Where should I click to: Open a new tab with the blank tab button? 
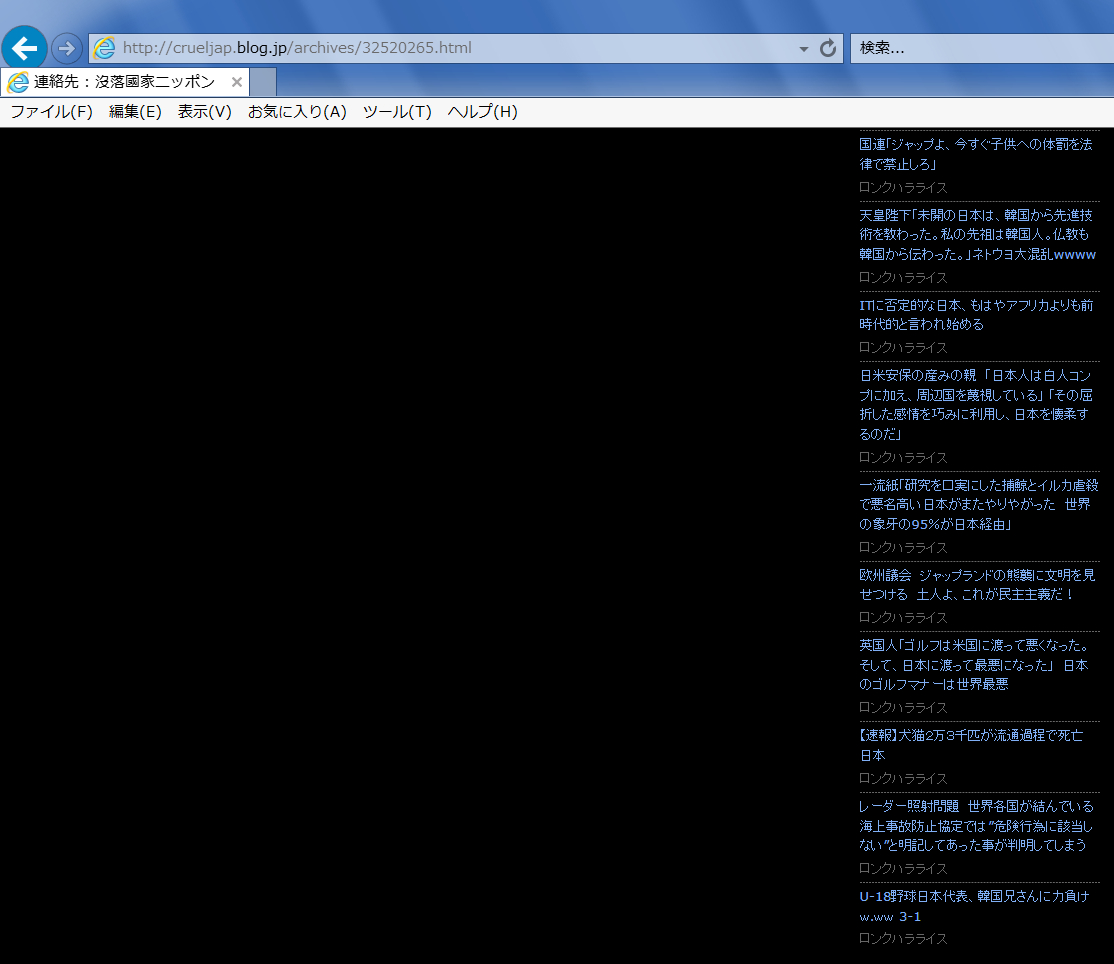point(263,82)
